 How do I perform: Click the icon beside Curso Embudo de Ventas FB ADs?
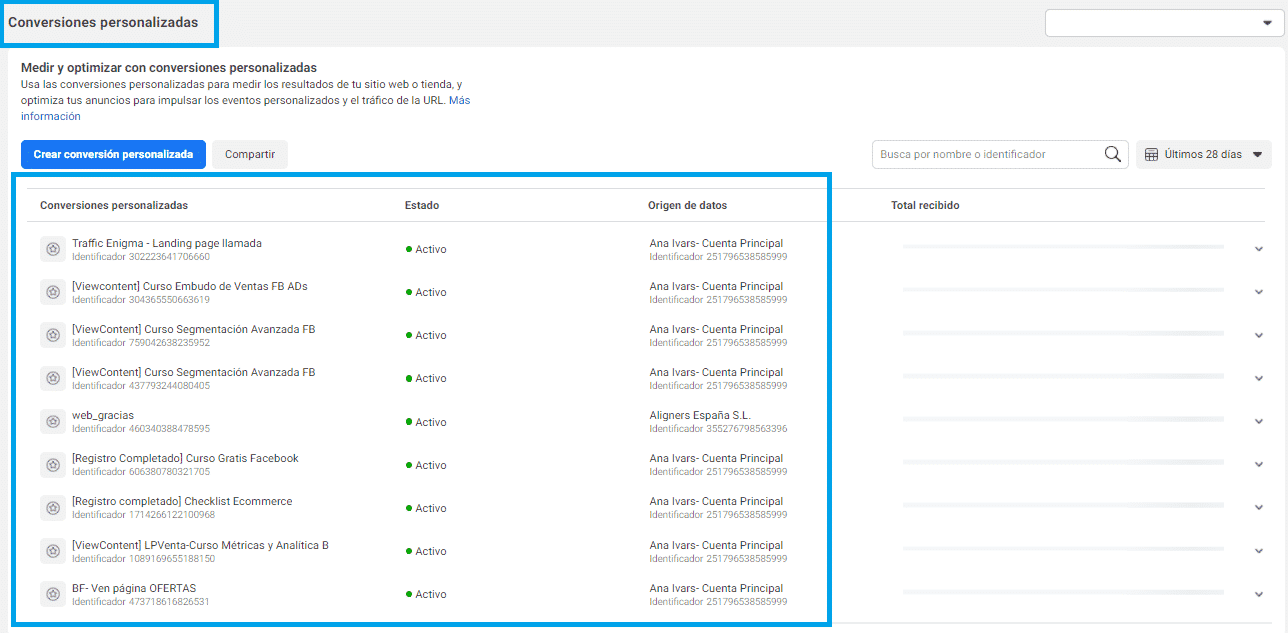pyautogui.click(x=53, y=292)
